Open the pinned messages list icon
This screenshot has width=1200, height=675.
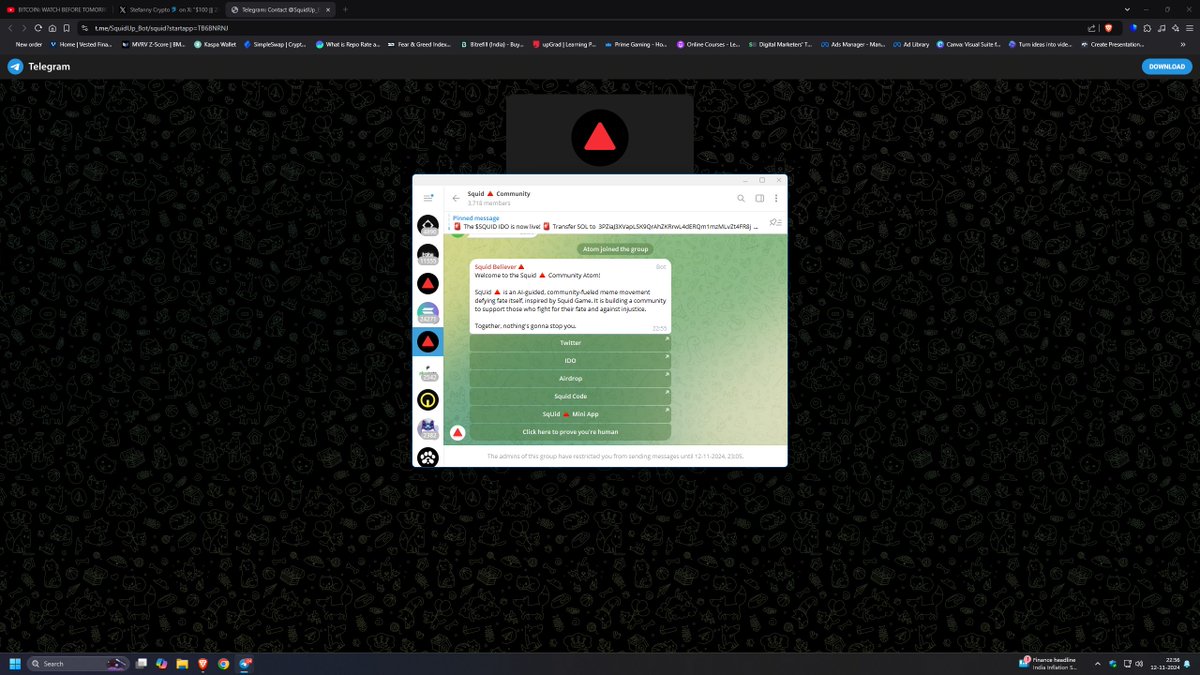click(x=775, y=222)
